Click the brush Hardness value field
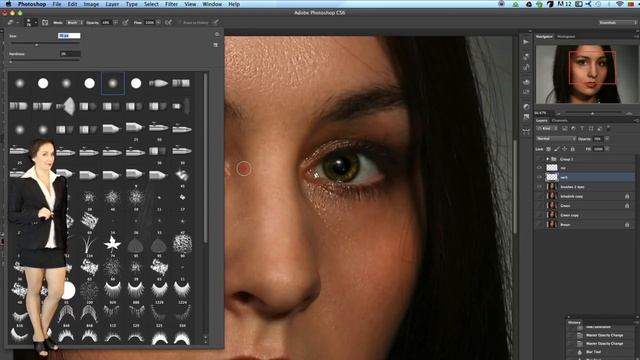The image size is (640, 360). pyautogui.click(x=70, y=53)
